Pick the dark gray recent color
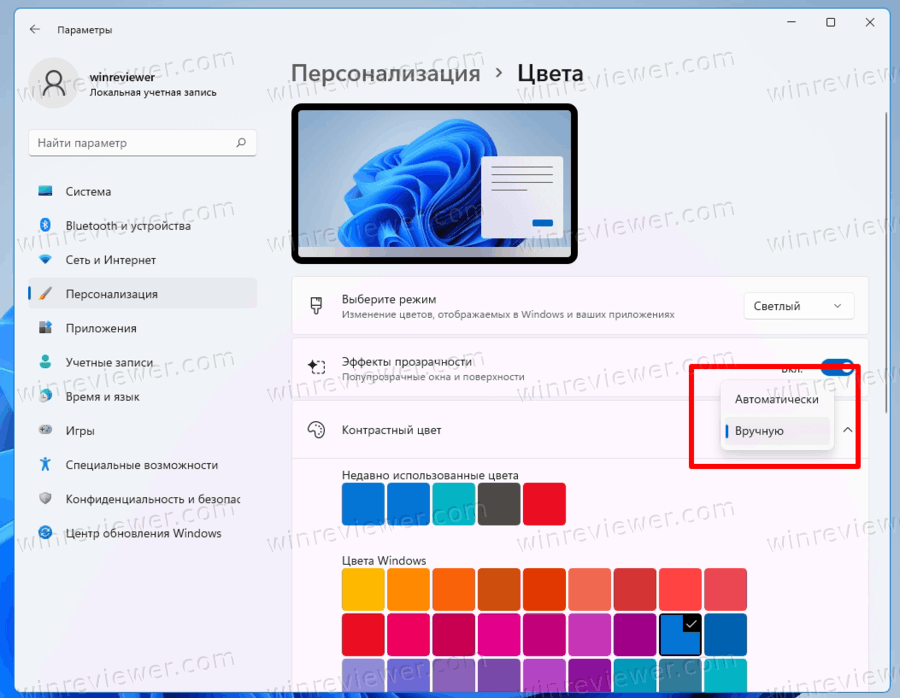The width and height of the screenshot is (900, 698). 499,504
